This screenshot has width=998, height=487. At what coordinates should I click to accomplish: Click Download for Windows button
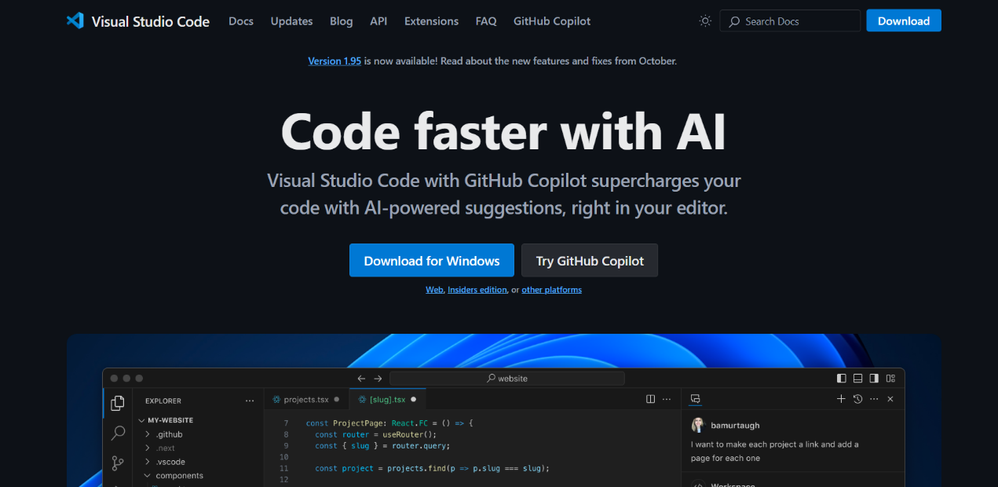pyautogui.click(x=432, y=260)
